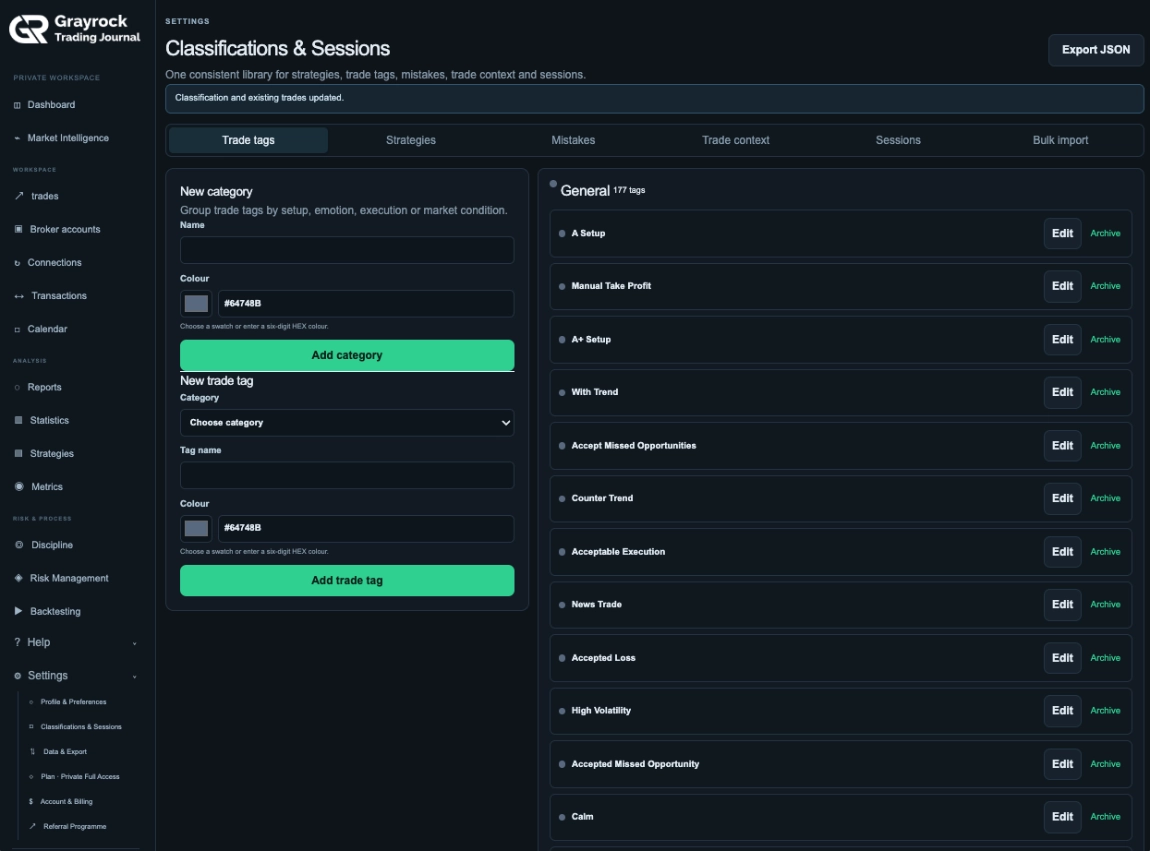
Task: Archive the Accepted Loss tag
Action: point(1105,658)
